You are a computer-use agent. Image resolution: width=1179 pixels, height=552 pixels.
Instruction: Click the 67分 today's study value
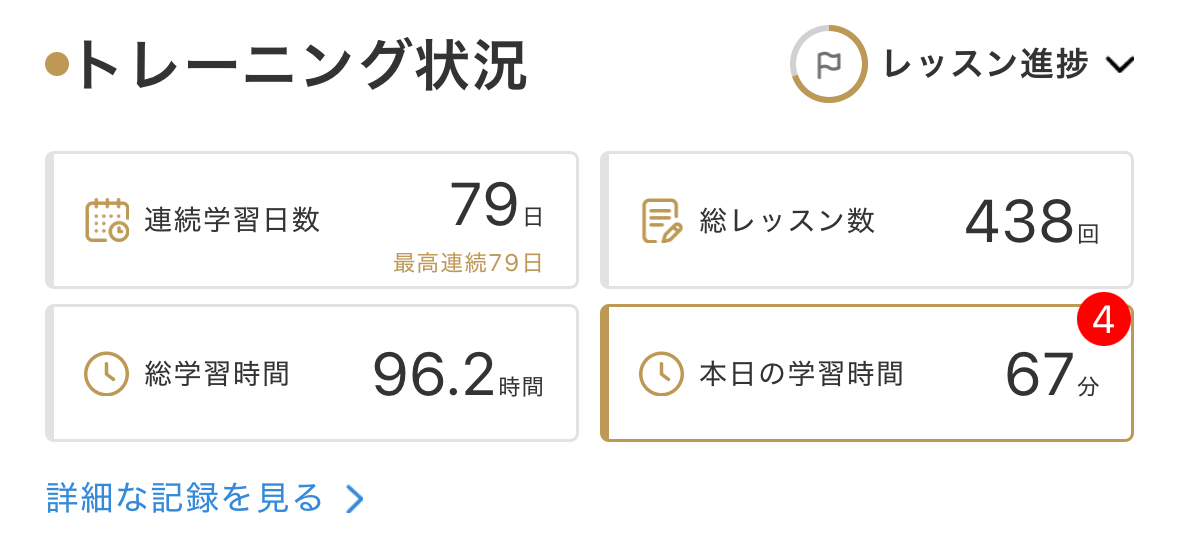click(x=1052, y=375)
